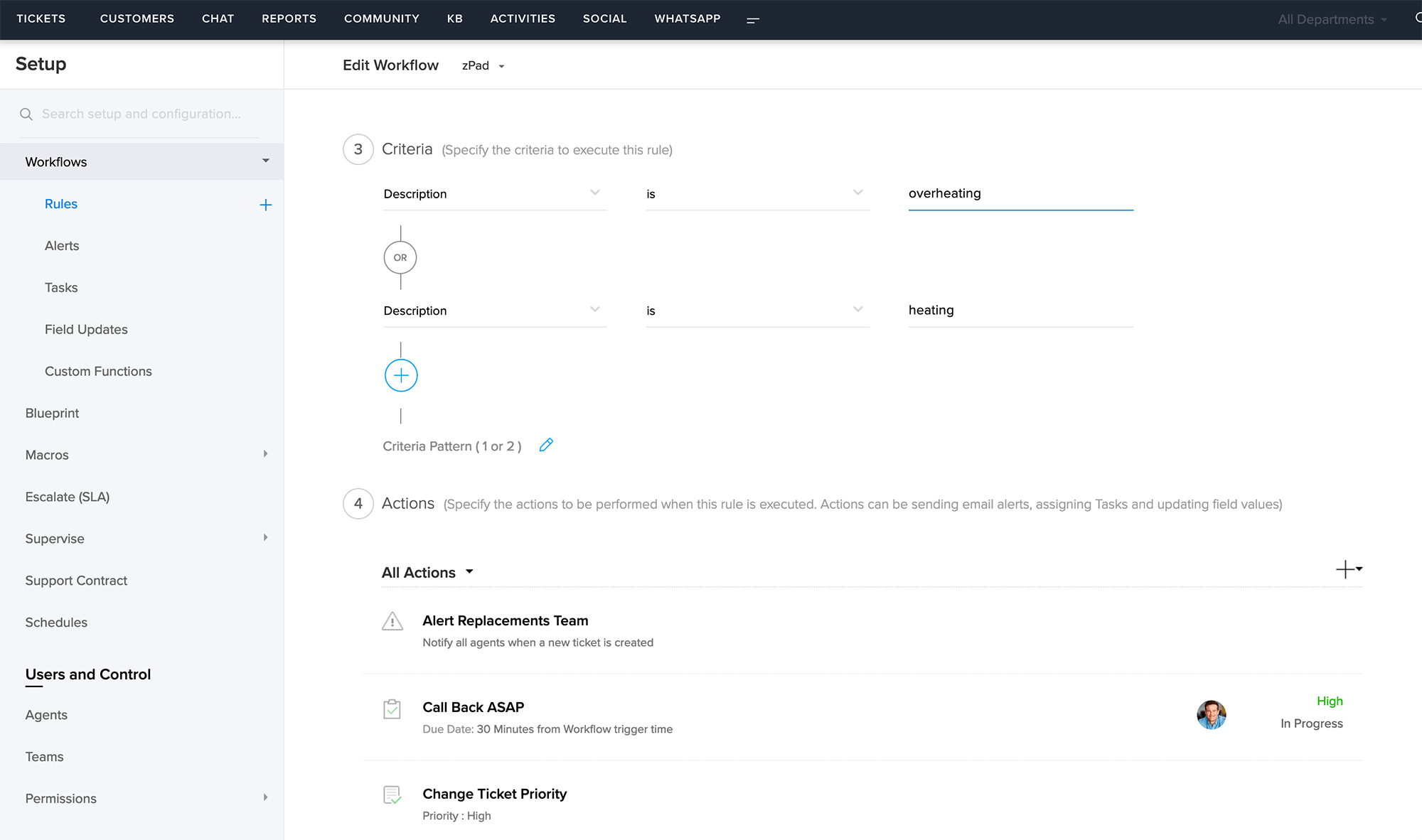Open the second 'is' condition dropdown
This screenshot has height=840, width=1422.
click(x=757, y=311)
